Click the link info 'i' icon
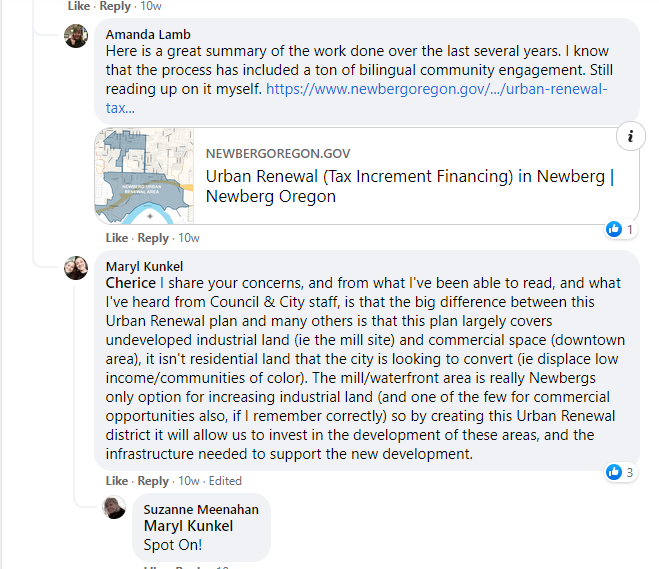The image size is (659, 569). (630, 136)
